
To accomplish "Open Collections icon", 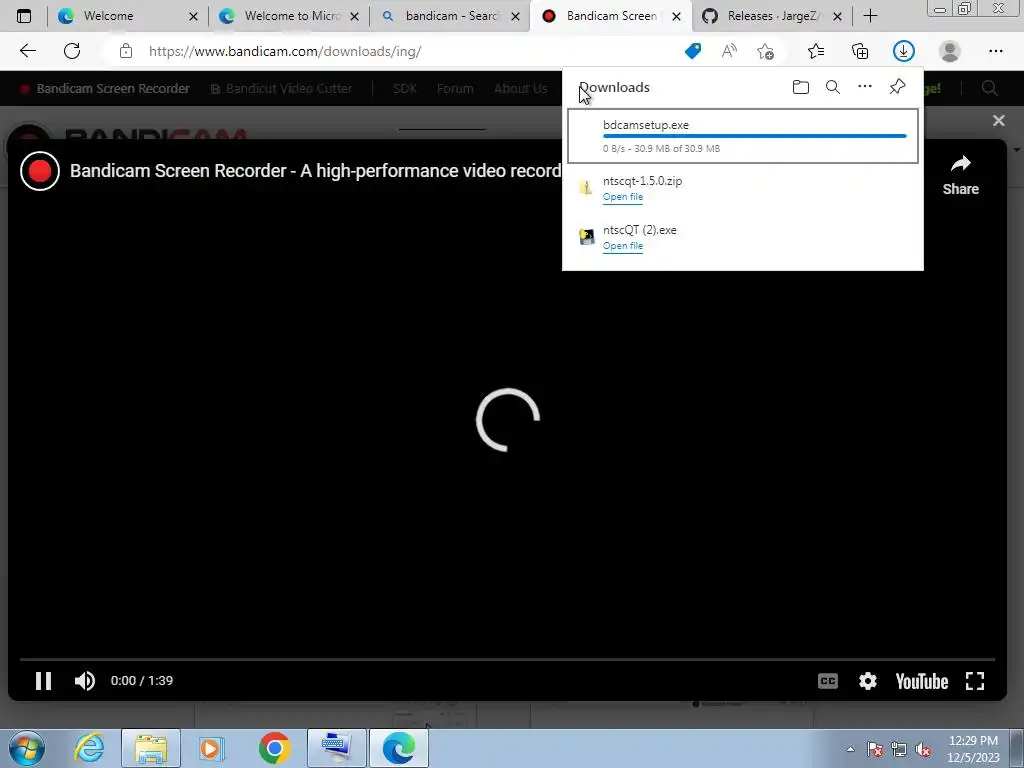I will pyautogui.click(x=860, y=51).
